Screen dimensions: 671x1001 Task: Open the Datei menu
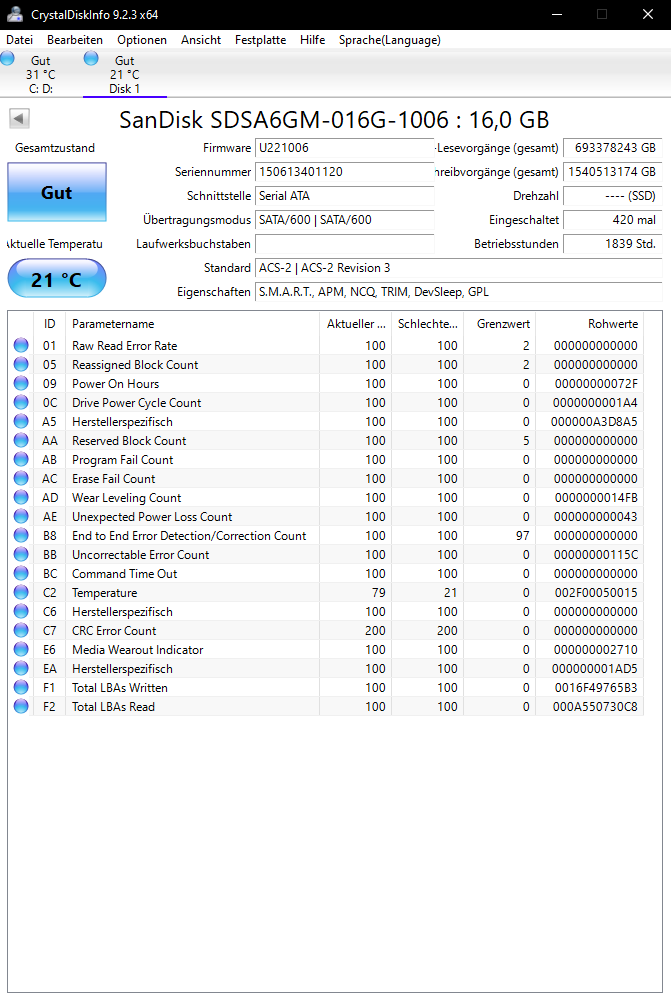click(20, 40)
